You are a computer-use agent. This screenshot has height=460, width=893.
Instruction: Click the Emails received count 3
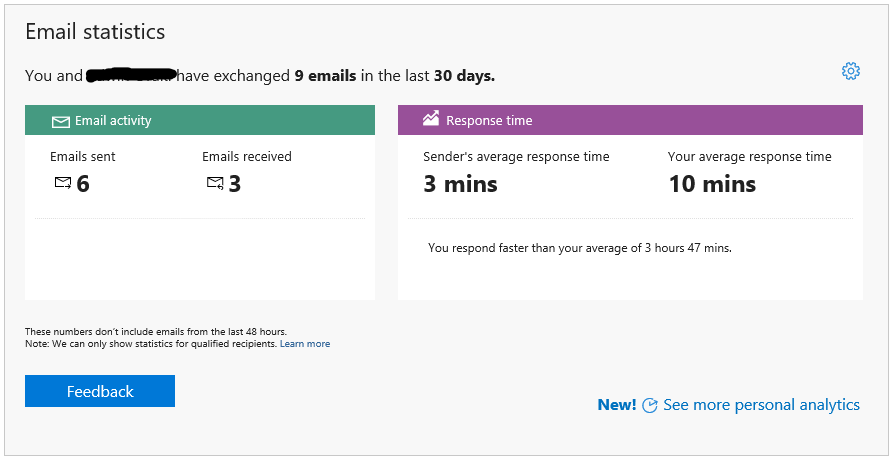[235, 184]
